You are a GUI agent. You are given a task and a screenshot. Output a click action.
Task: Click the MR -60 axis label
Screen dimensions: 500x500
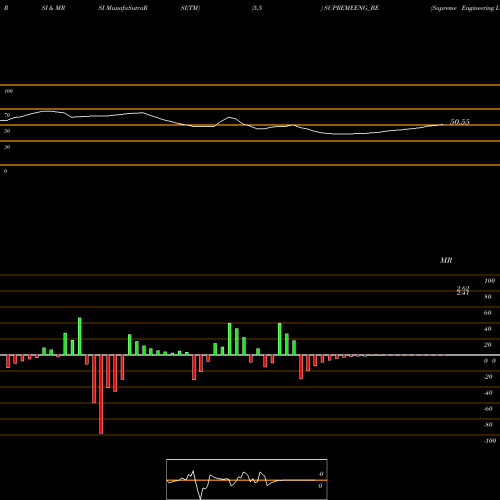488,409
